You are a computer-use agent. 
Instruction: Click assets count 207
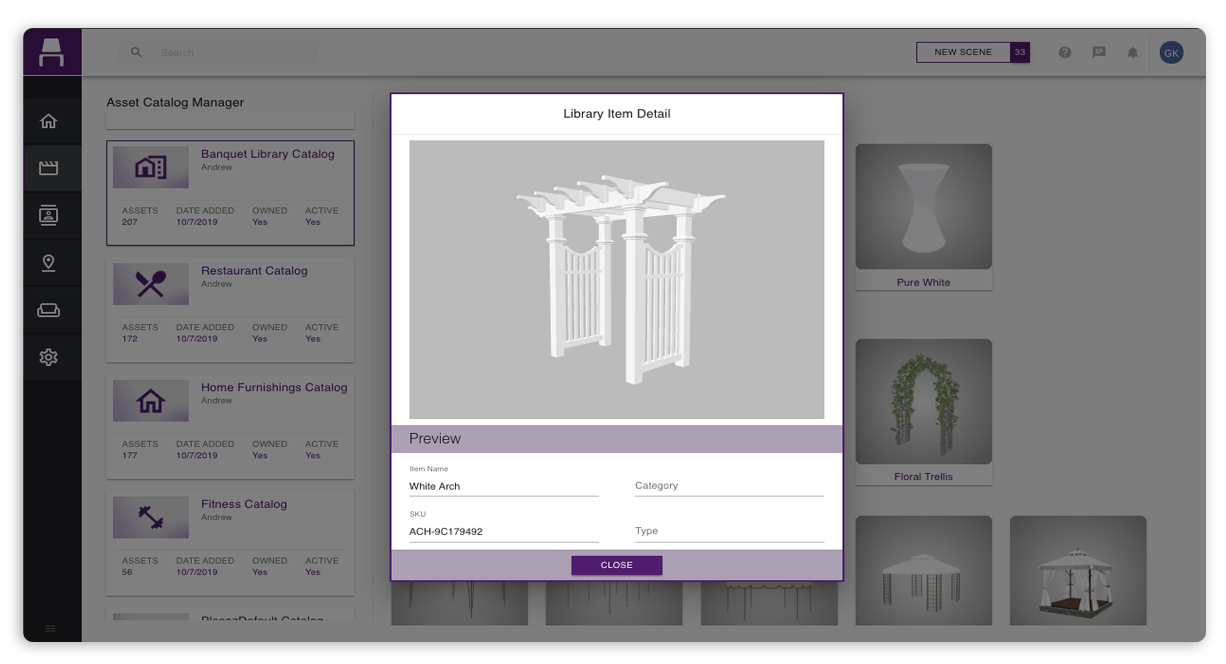coord(130,222)
